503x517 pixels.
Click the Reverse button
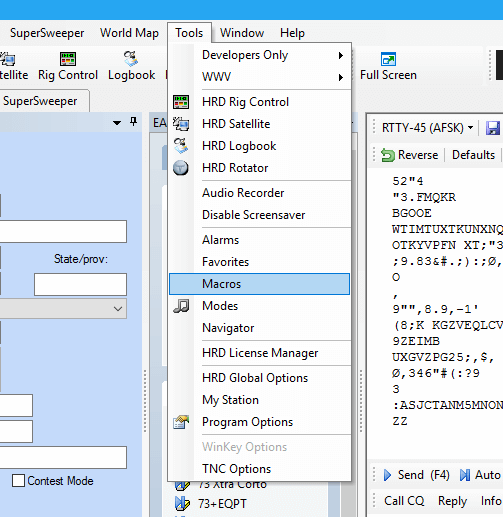410,155
